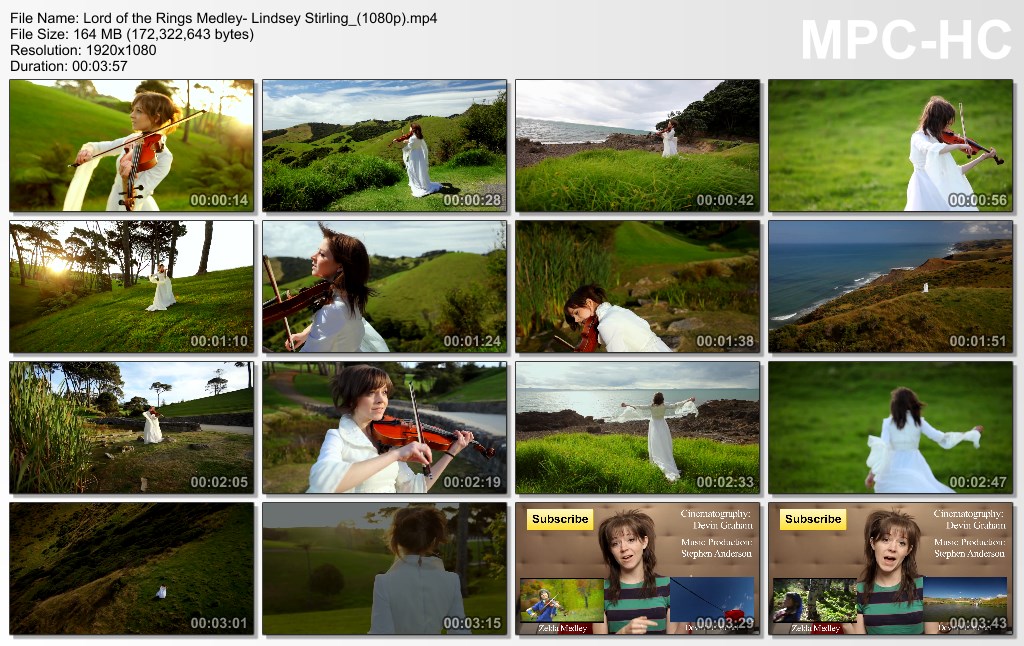Select the thumbnail stamped 00:00:56
1024x646 pixels.
click(x=891, y=146)
